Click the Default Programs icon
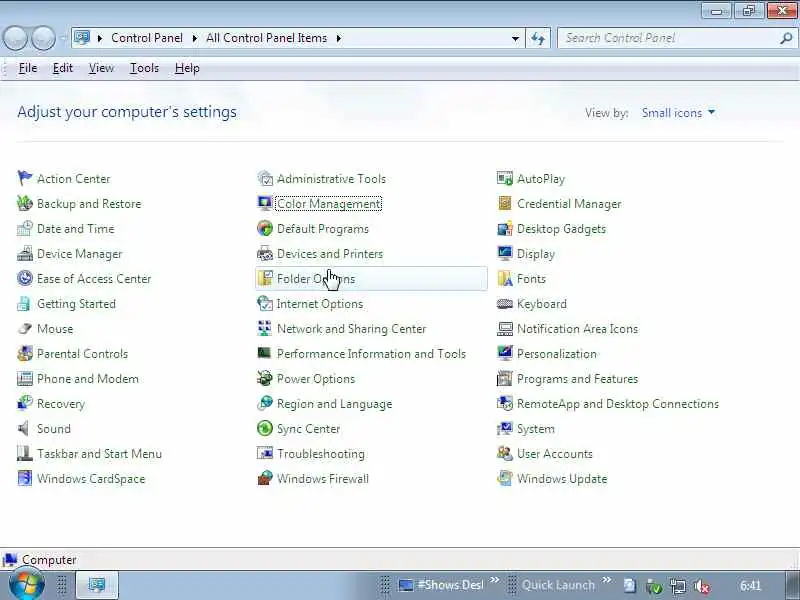 (x=265, y=228)
